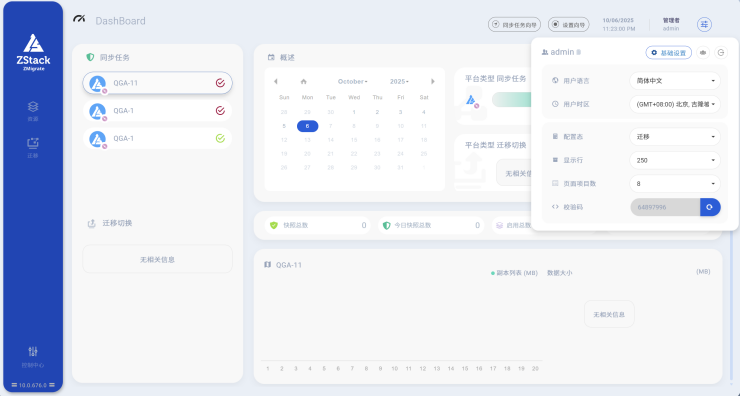Click the 快照总数 counter
This screenshot has width=740, height=396.
coord(318,225)
